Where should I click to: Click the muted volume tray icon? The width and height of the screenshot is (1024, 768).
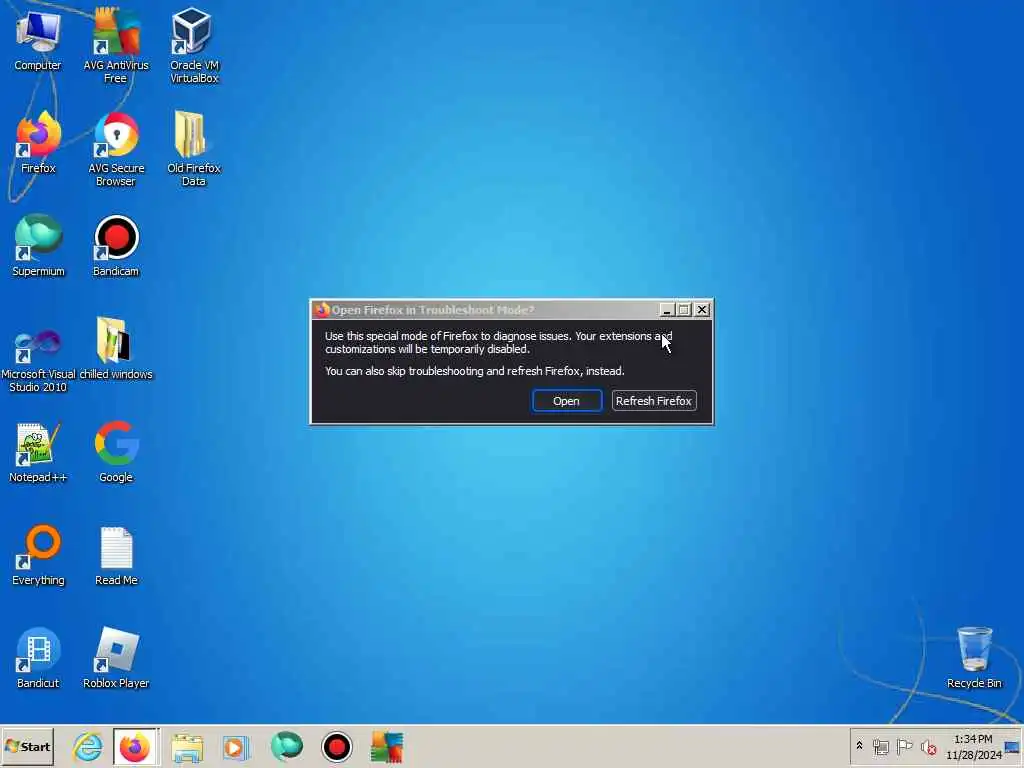click(928, 746)
